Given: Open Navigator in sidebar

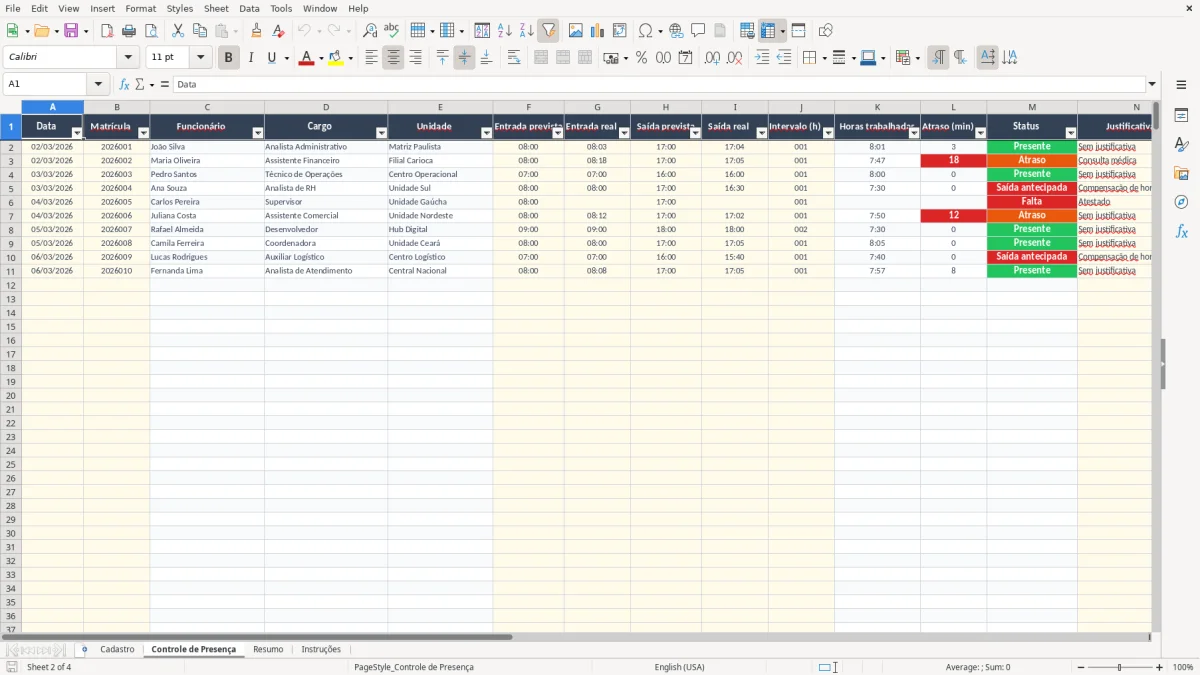Looking at the screenshot, I should pyautogui.click(x=1181, y=203).
